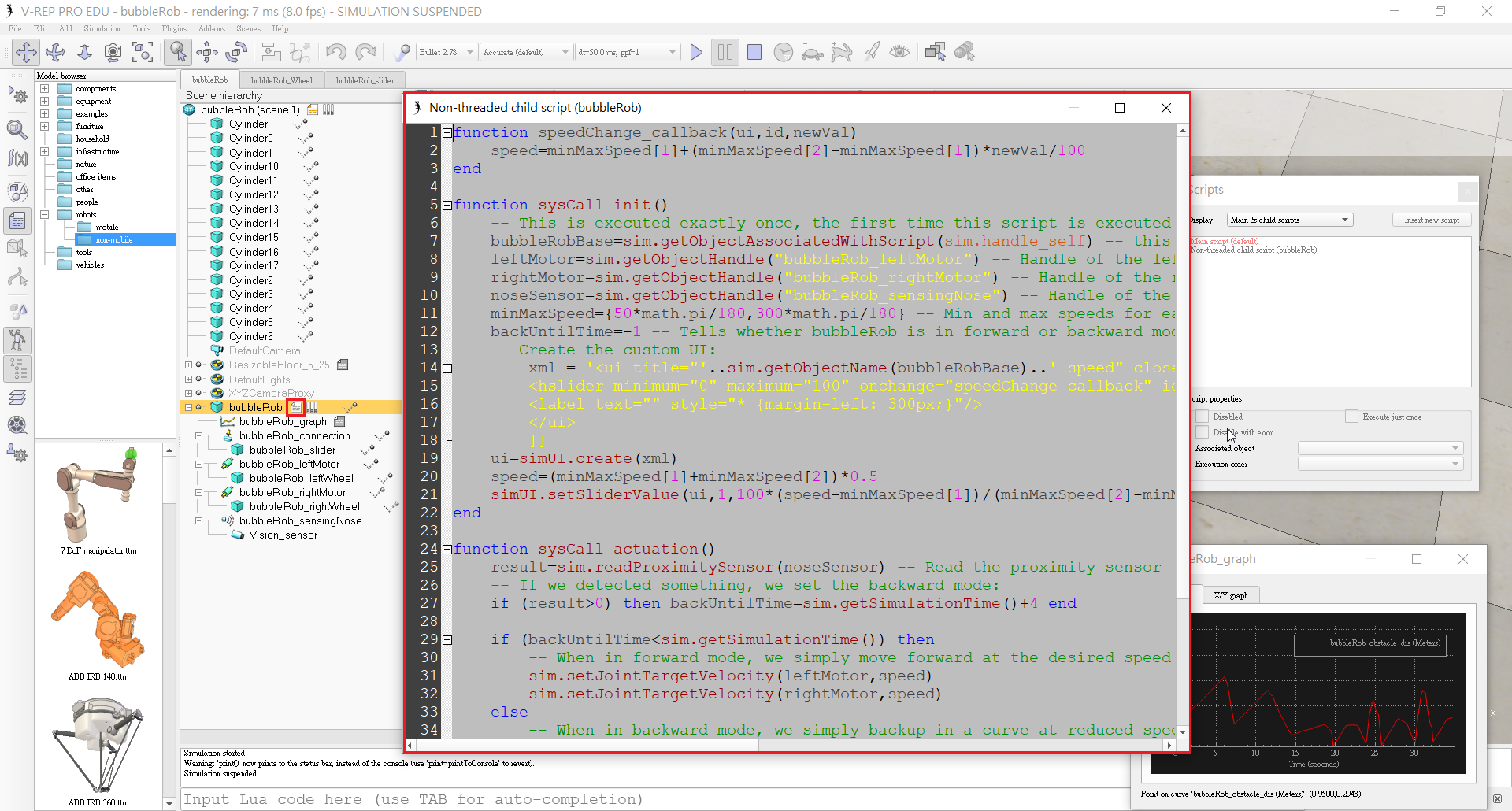Screen dimensions: 1512x811
Task: Click the undo arrow icon
Action: (x=336, y=52)
